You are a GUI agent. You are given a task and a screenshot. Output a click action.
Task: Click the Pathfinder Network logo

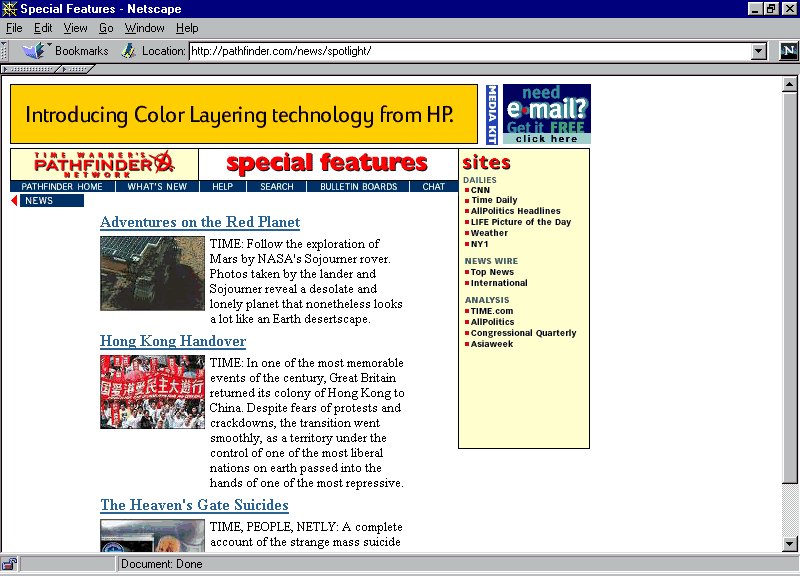(x=104, y=164)
